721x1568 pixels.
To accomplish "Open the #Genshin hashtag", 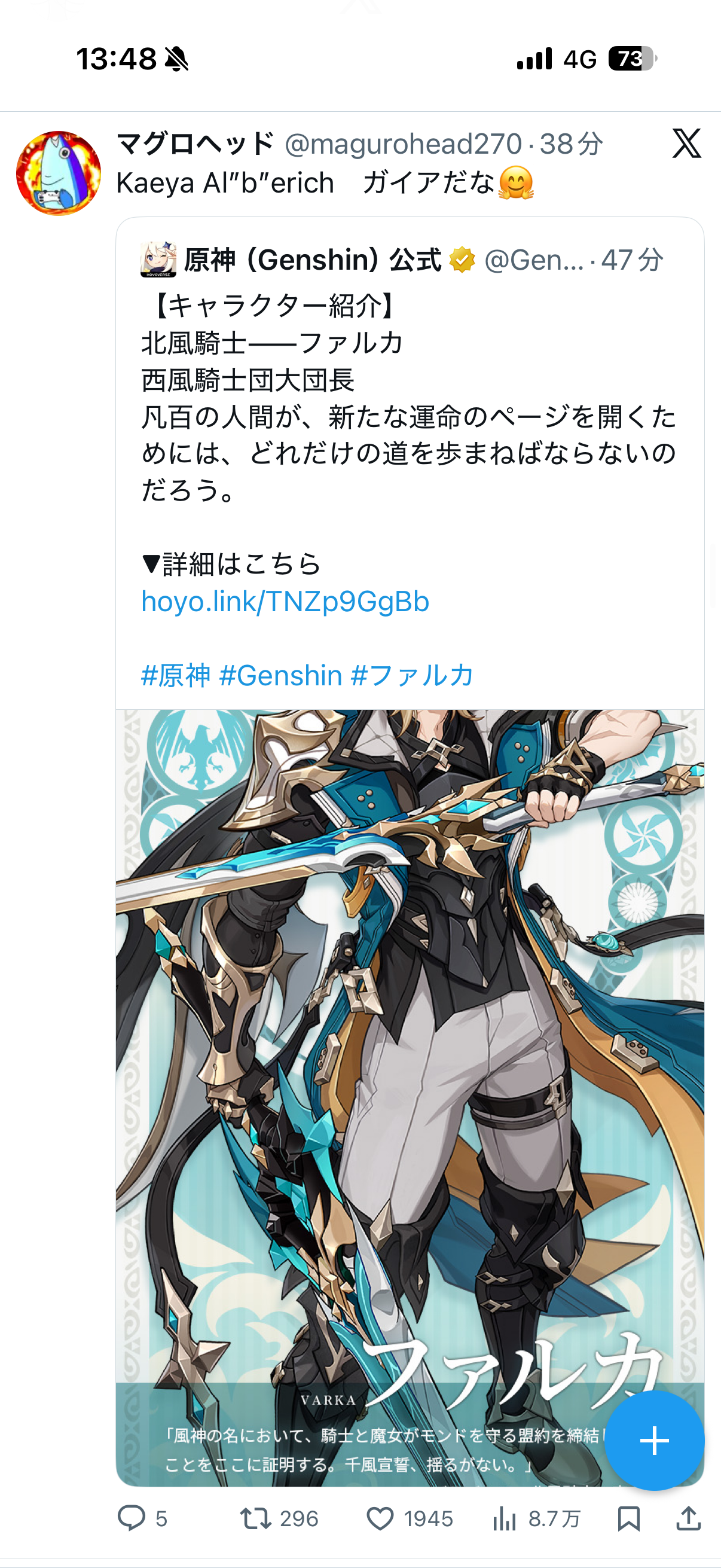I will [280, 676].
